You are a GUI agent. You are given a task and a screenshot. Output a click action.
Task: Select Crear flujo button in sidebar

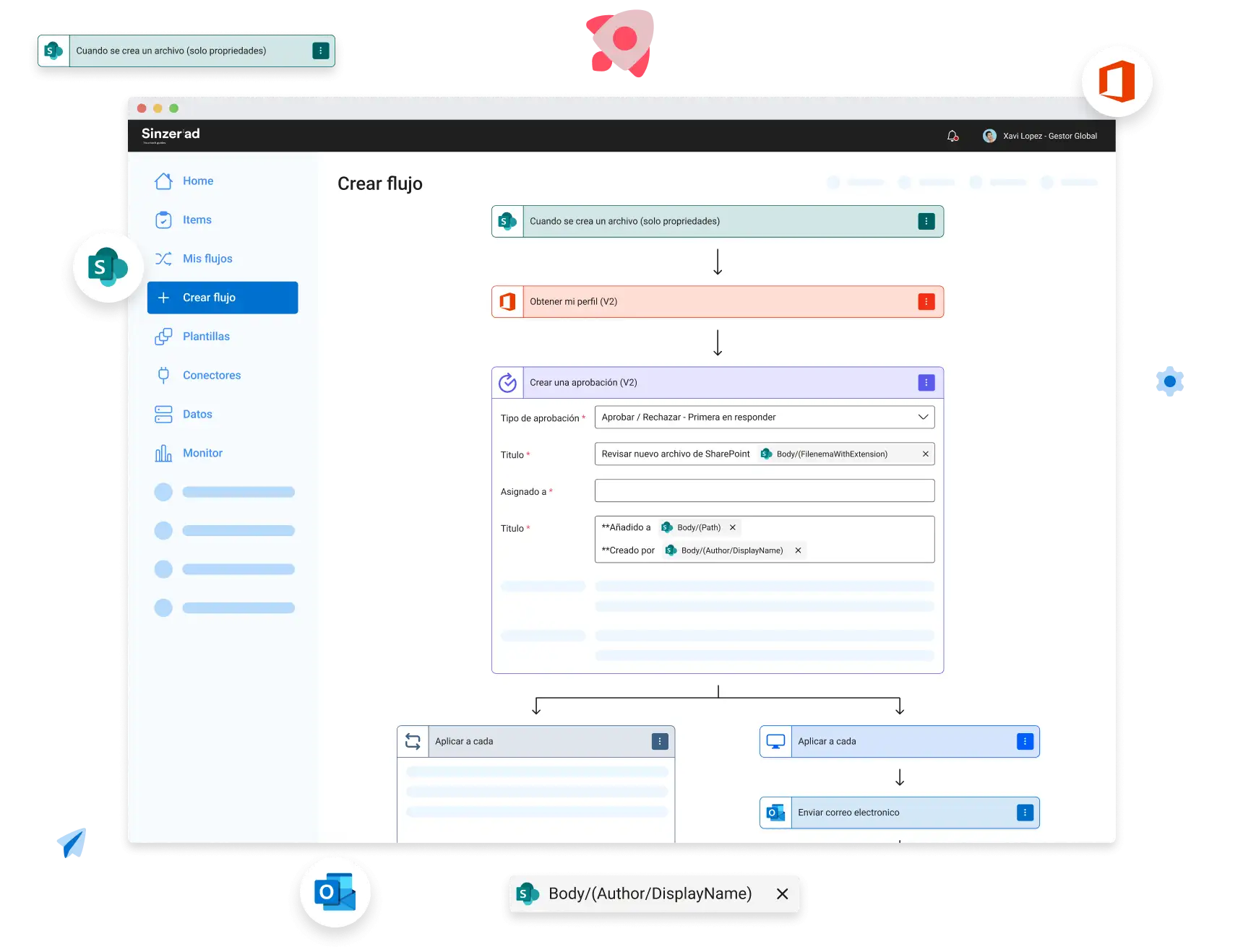(x=223, y=298)
